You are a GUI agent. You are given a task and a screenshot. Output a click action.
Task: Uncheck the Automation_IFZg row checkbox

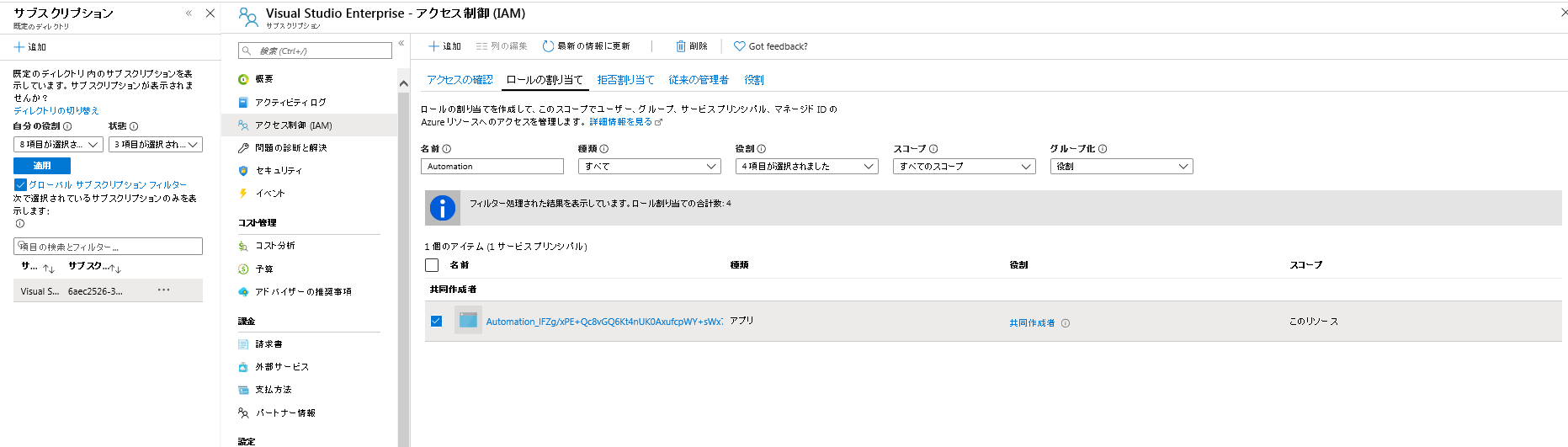[x=436, y=321]
